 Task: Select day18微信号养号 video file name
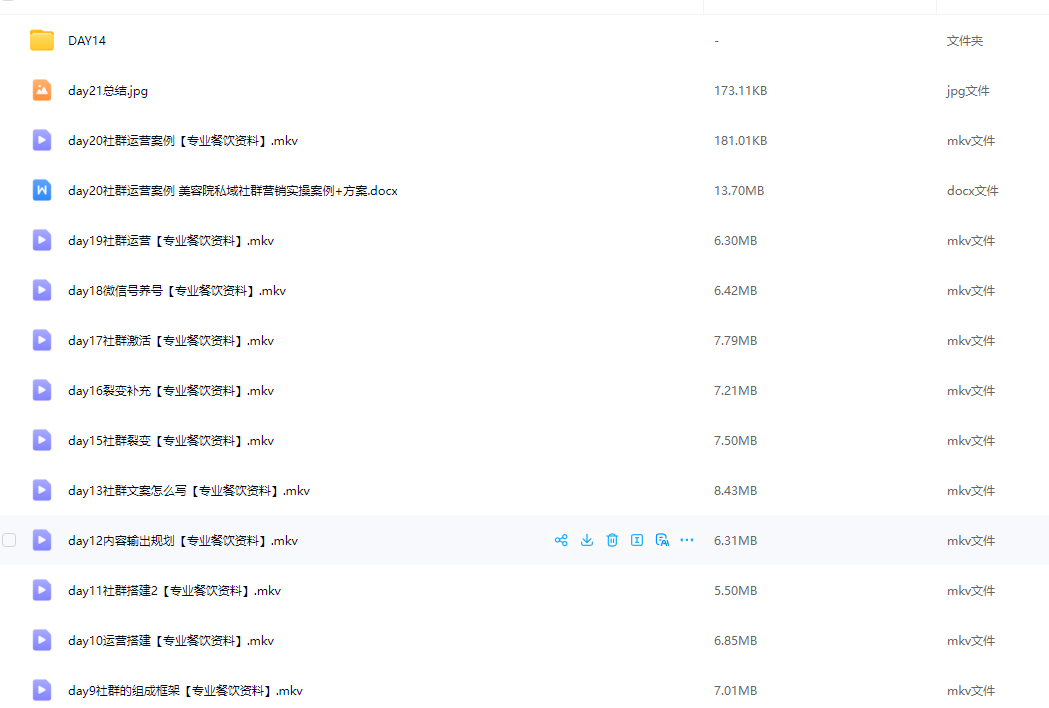[177, 291]
